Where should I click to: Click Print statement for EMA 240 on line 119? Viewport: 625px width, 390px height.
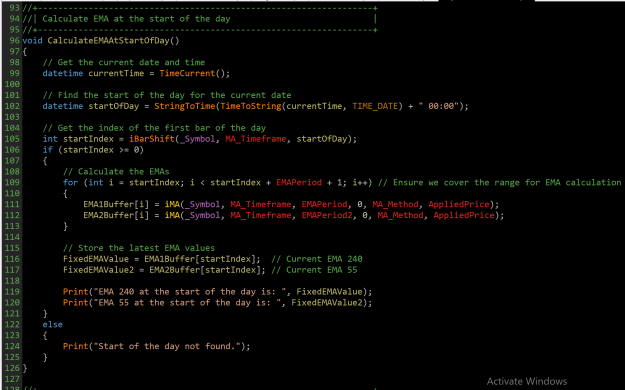pos(218,292)
